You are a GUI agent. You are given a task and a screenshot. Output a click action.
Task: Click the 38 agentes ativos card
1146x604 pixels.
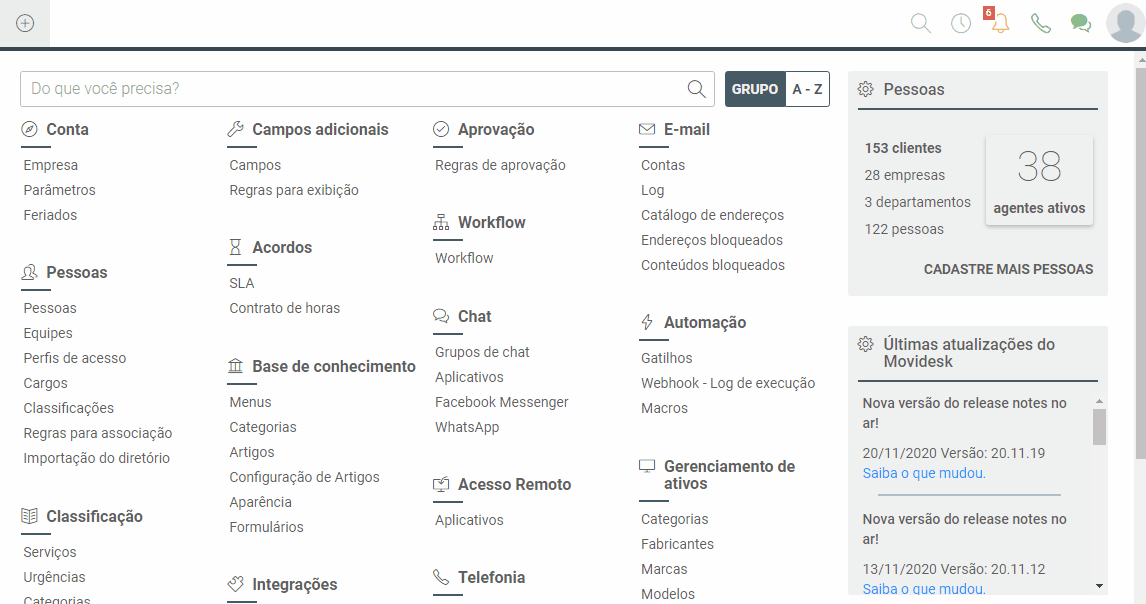[1039, 180]
